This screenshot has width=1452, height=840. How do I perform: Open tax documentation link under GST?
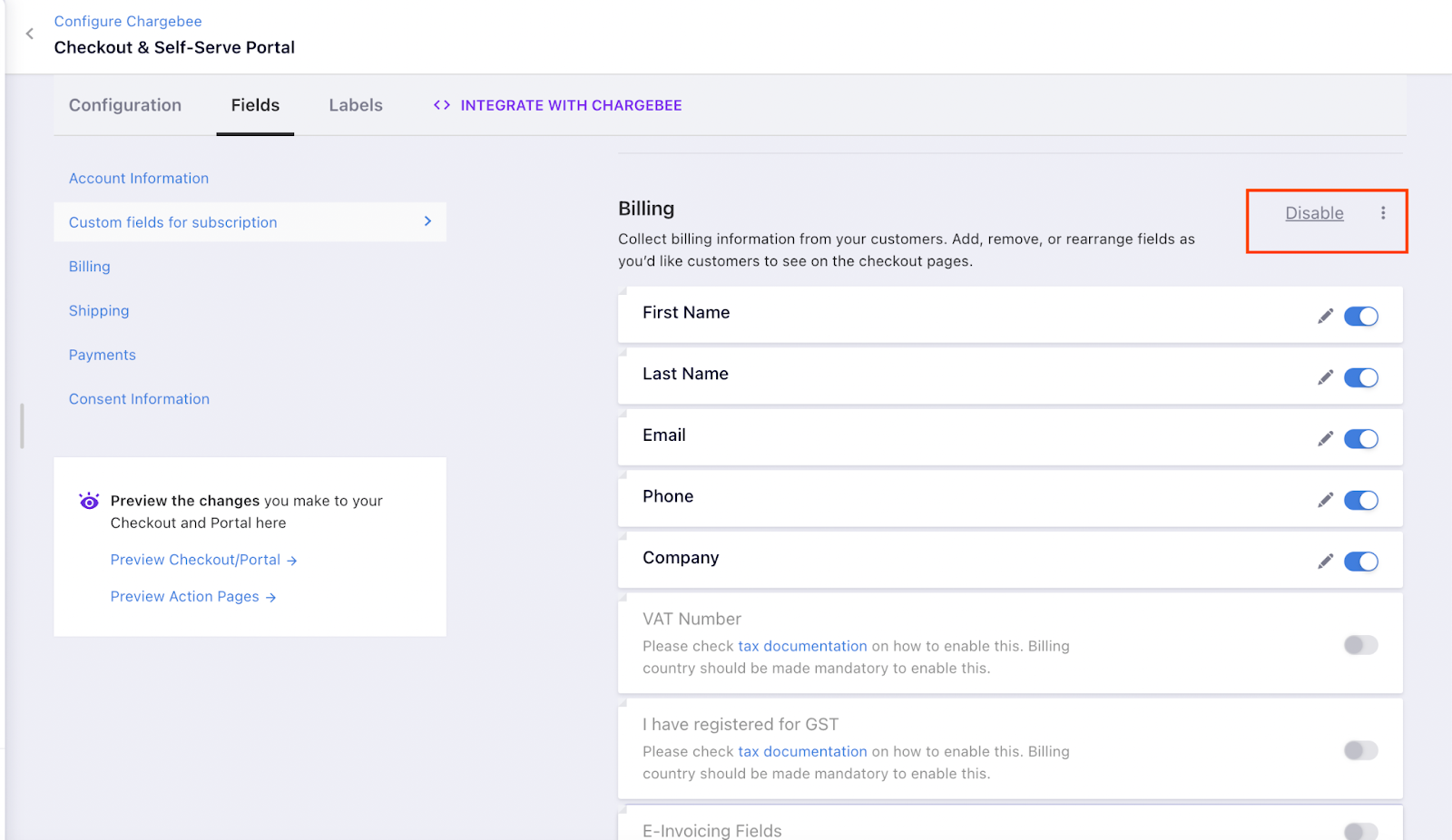[x=802, y=751]
